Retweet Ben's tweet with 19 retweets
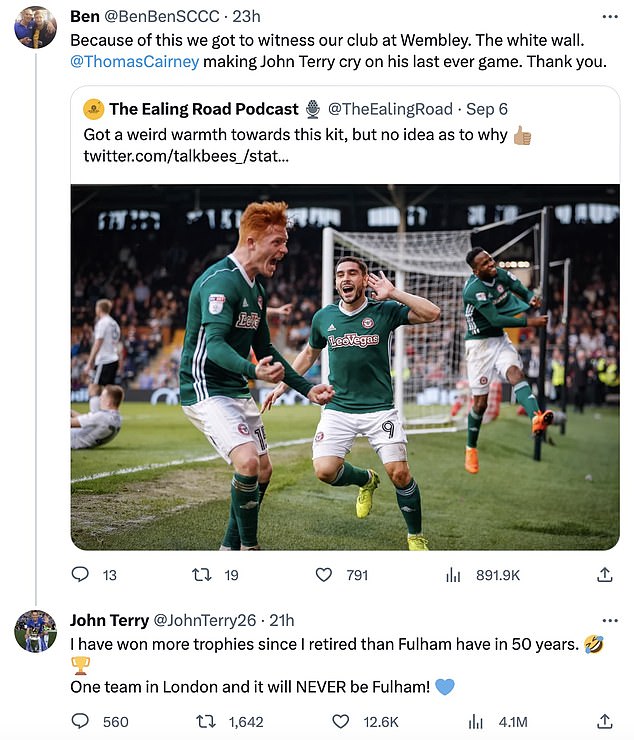634x740 pixels. tap(200, 575)
